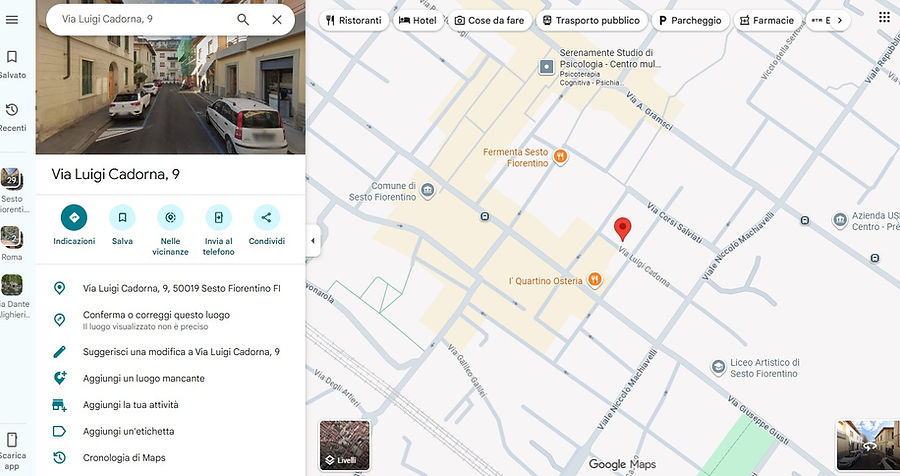Click the add business storefront icon
The image size is (900, 476).
coord(60,405)
